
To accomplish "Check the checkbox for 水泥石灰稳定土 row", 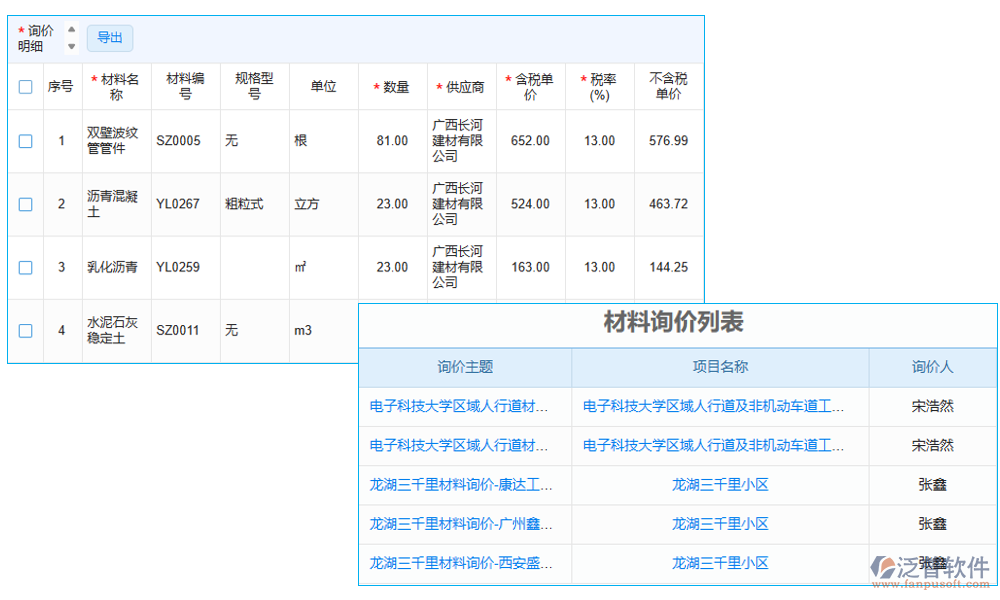I will click(25, 330).
